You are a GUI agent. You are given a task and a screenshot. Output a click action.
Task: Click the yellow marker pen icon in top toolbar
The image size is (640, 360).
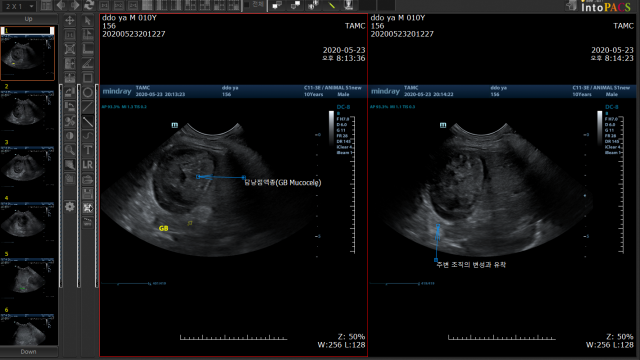point(331,5)
